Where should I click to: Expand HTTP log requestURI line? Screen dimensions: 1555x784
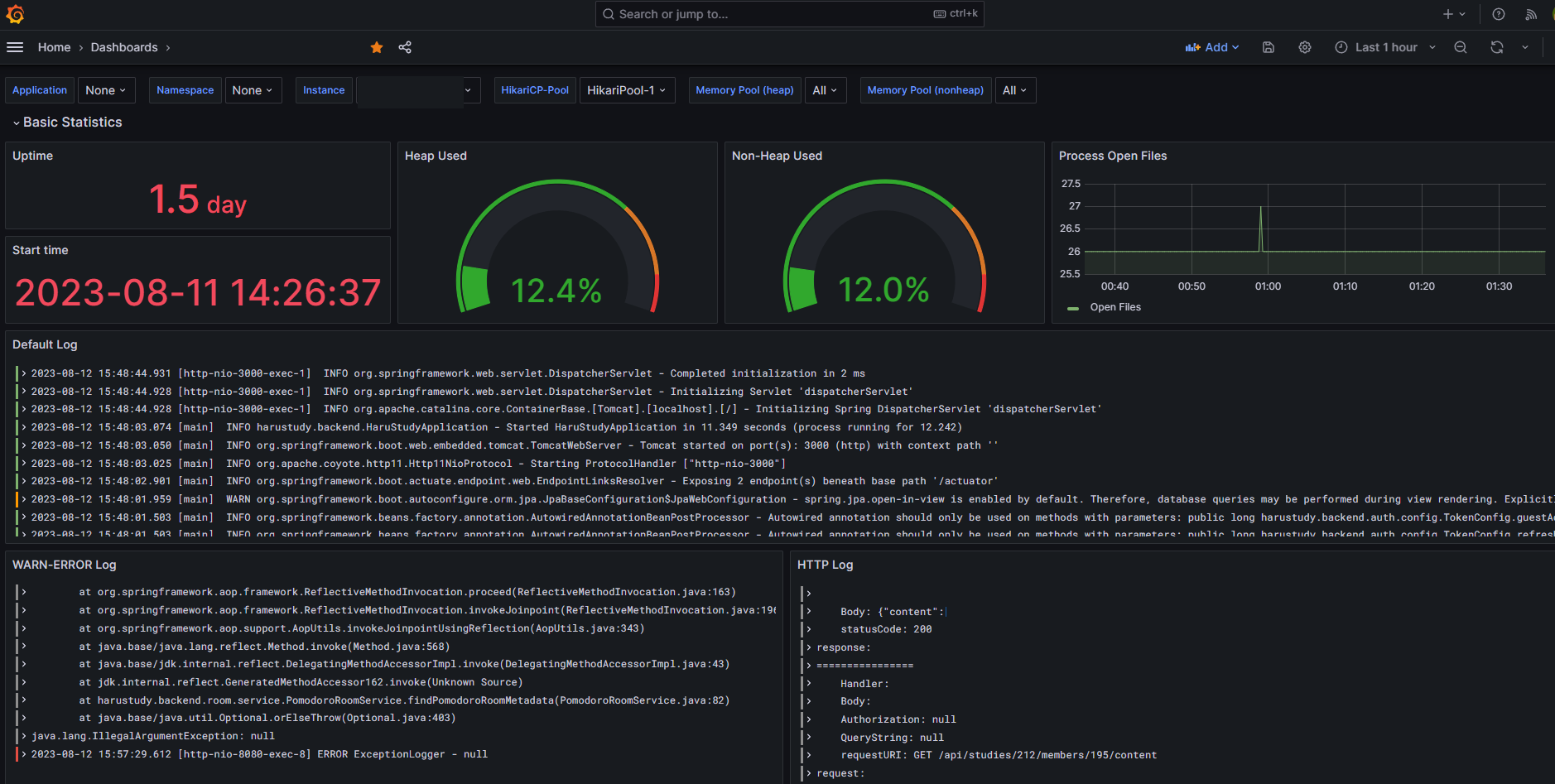[809, 755]
